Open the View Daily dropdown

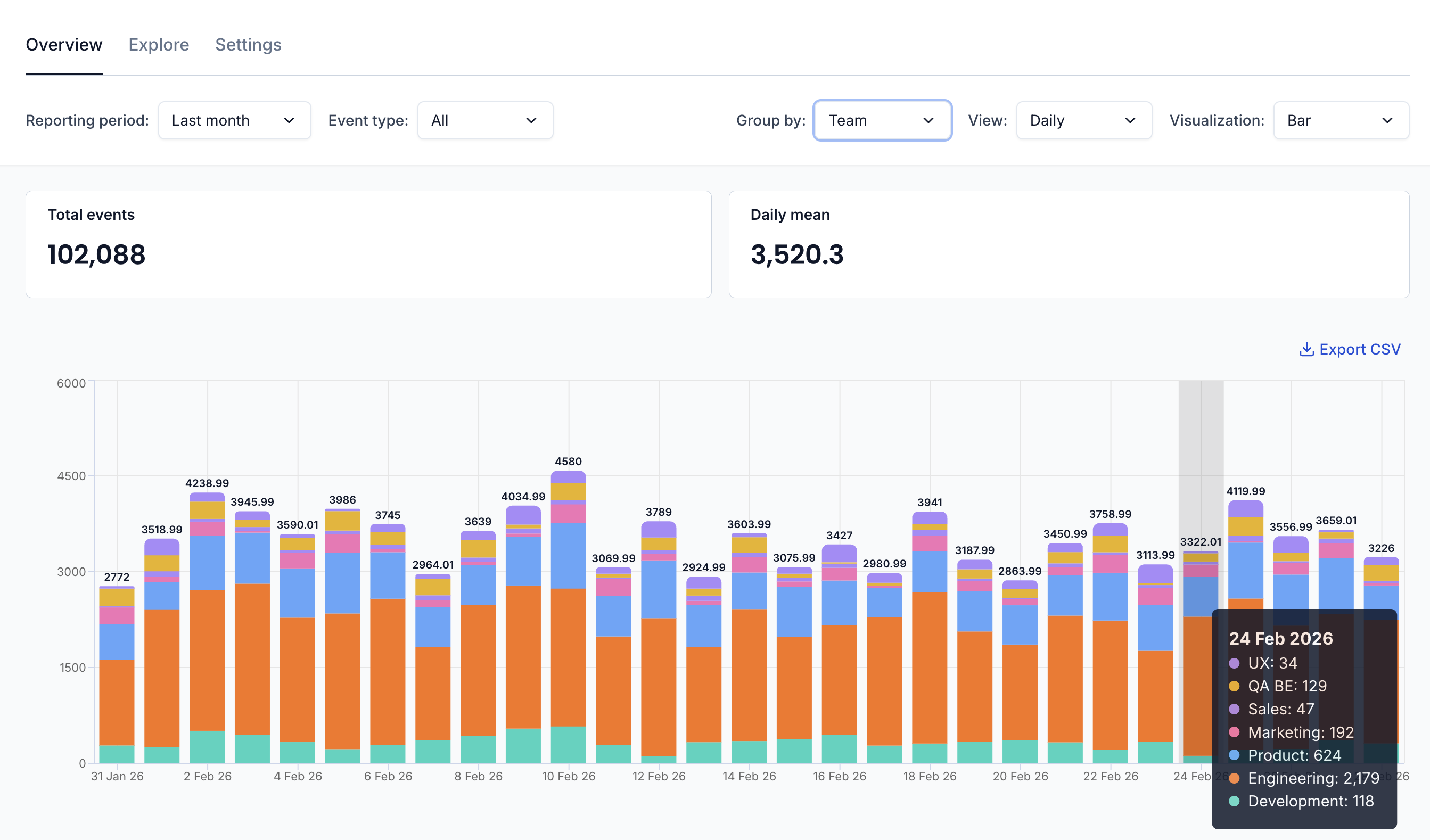(x=1084, y=120)
